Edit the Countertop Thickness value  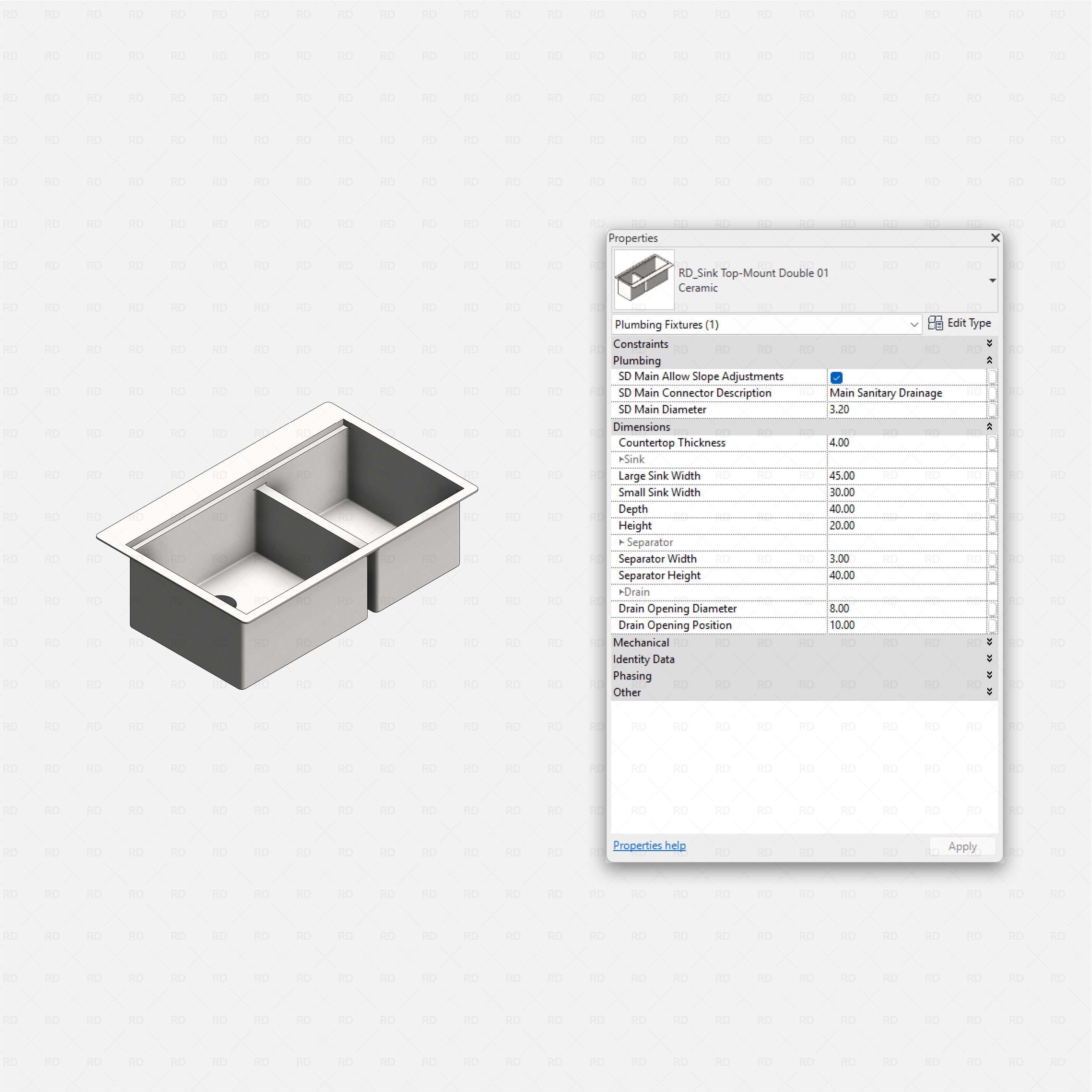coord(904,443)
